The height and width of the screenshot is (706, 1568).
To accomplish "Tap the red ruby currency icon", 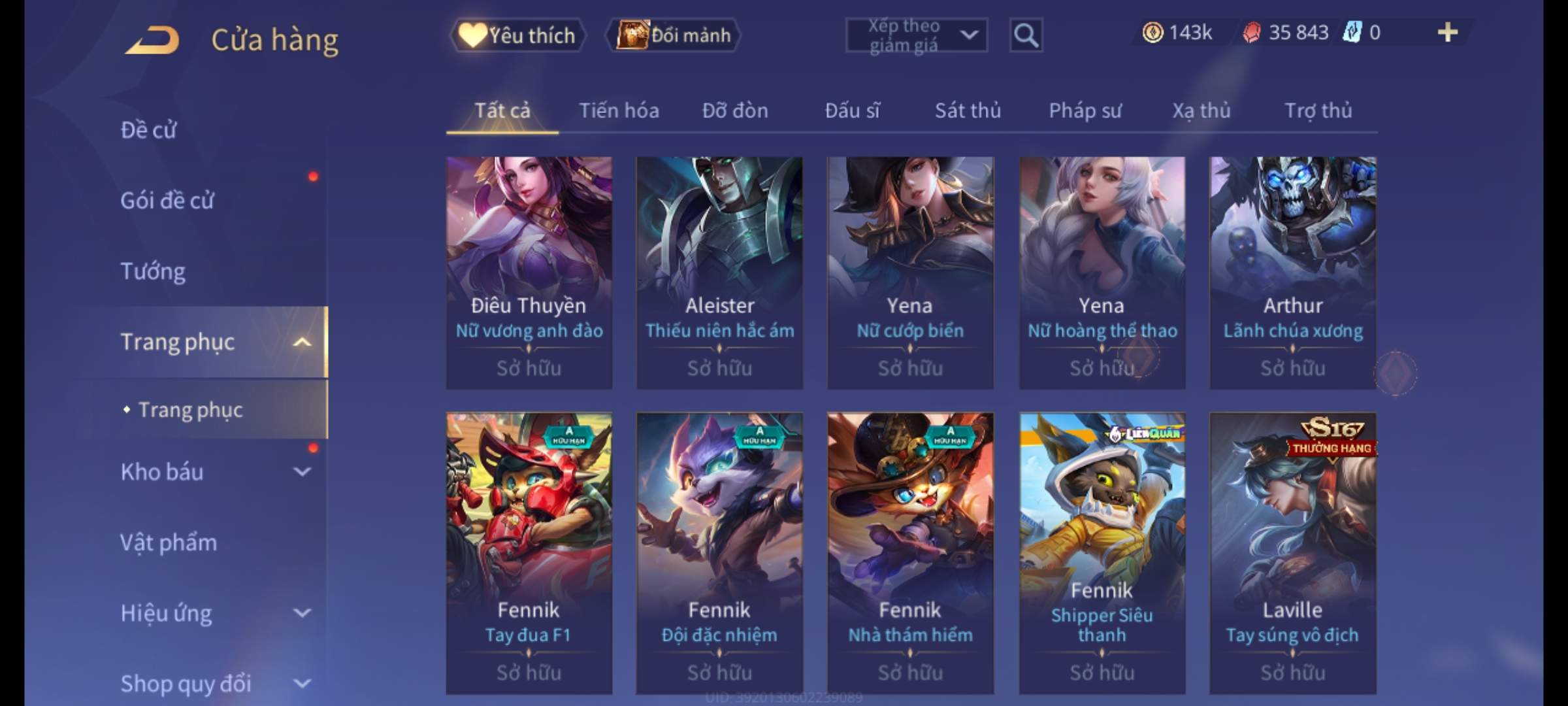I will (x=1251, y=33).
